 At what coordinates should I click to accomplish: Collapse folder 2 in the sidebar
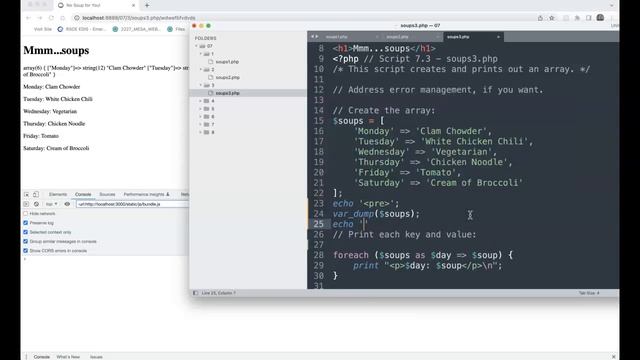pos(201,69)
